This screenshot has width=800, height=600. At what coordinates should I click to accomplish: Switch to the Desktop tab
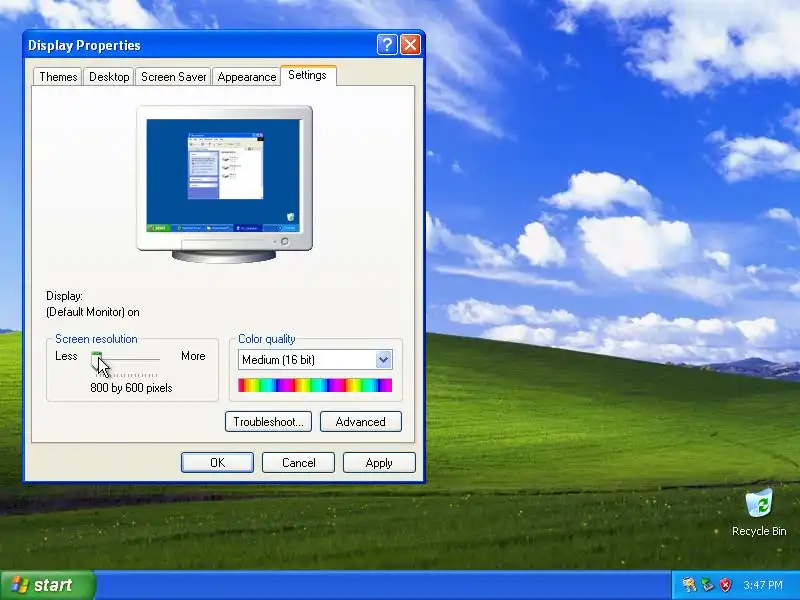[109, 77]
